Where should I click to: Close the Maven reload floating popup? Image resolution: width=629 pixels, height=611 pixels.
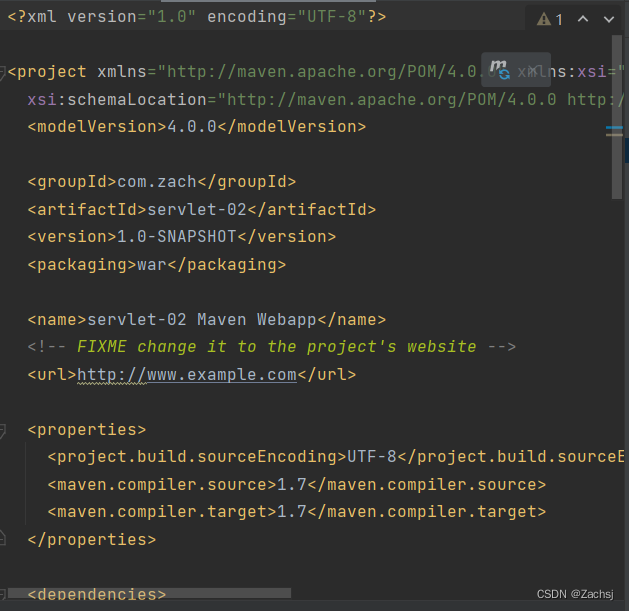click(x=533, y=70)
